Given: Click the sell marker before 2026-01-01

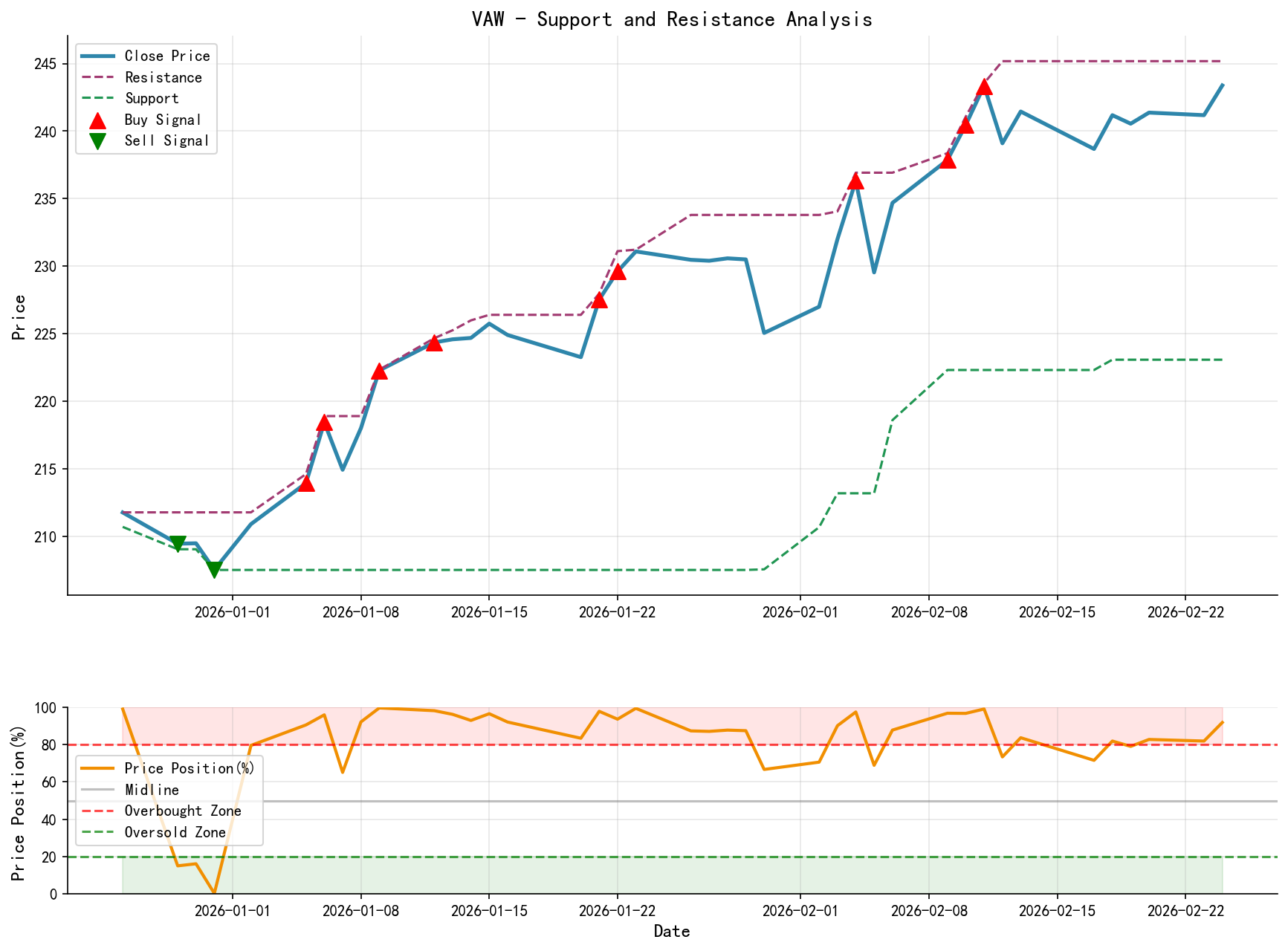Looking at the screenshot, I should pyautogui.click(x=180, y=542).
